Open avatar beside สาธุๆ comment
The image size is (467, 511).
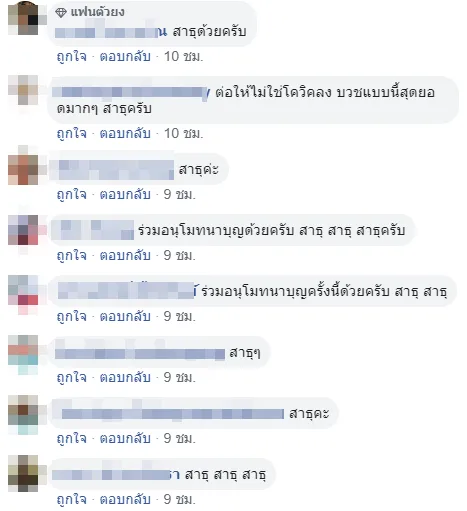click(x=23, y=354)
